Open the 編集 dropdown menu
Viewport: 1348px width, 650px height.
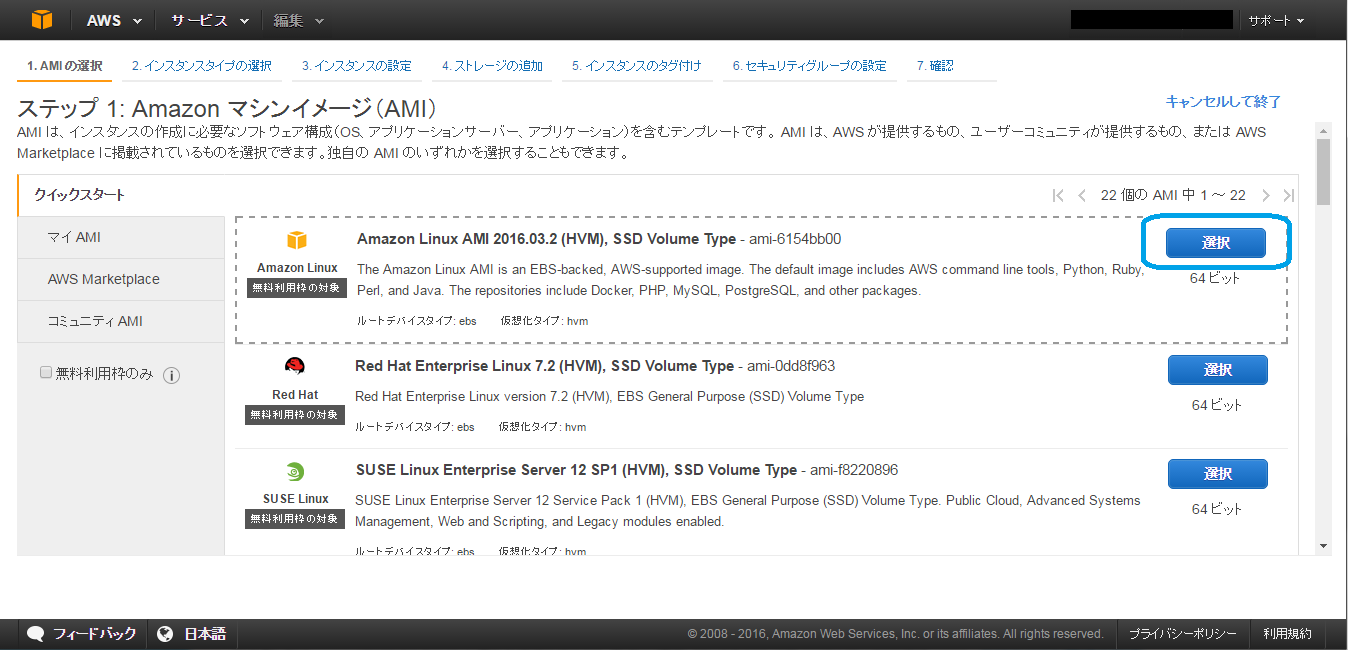298,20
